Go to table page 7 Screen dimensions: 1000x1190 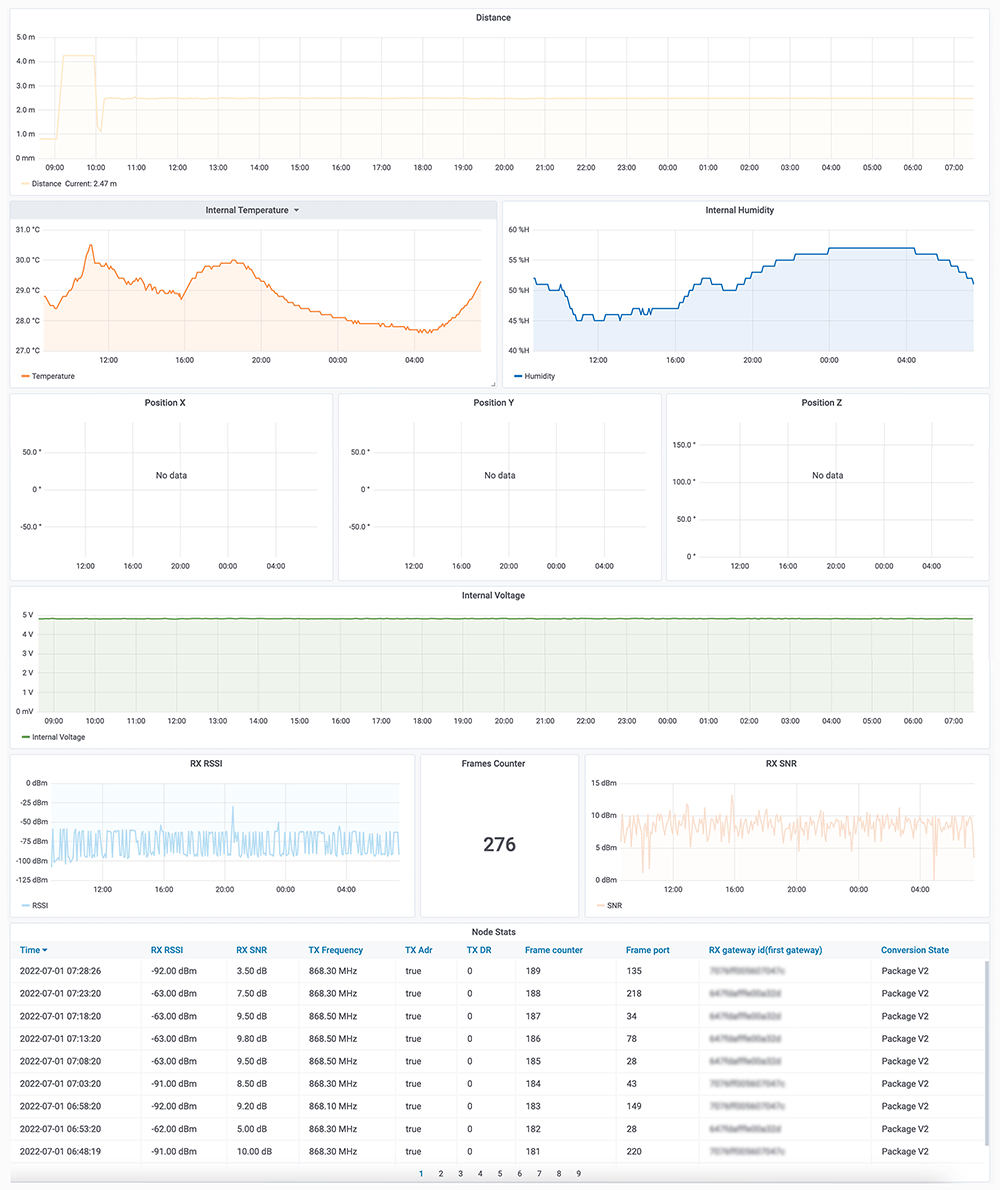click(x=539, y=1174)
